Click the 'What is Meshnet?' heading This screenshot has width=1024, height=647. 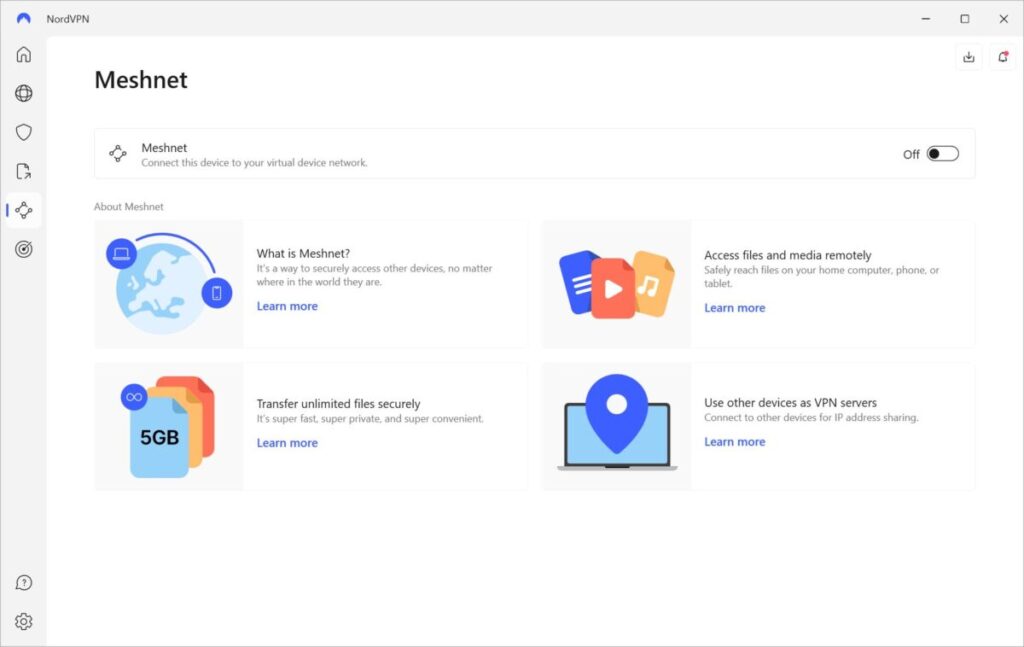303,253
